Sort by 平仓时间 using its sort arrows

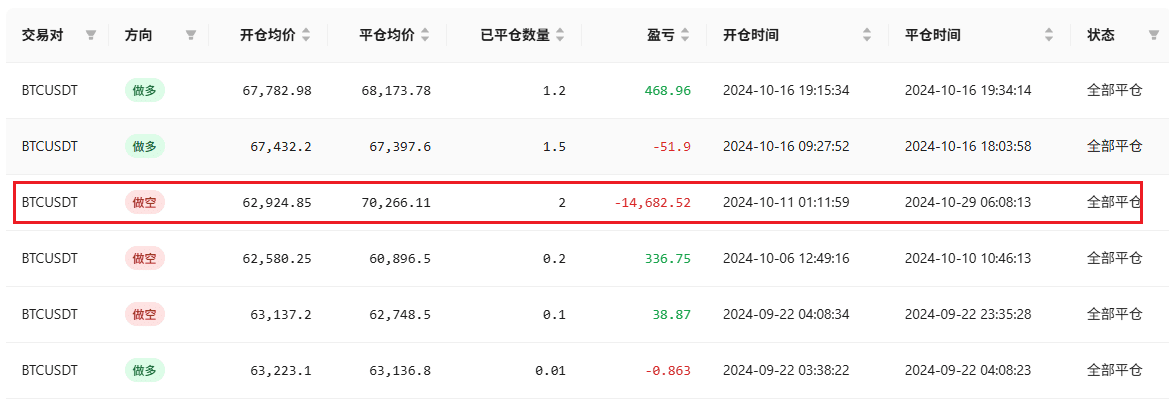1049,35
